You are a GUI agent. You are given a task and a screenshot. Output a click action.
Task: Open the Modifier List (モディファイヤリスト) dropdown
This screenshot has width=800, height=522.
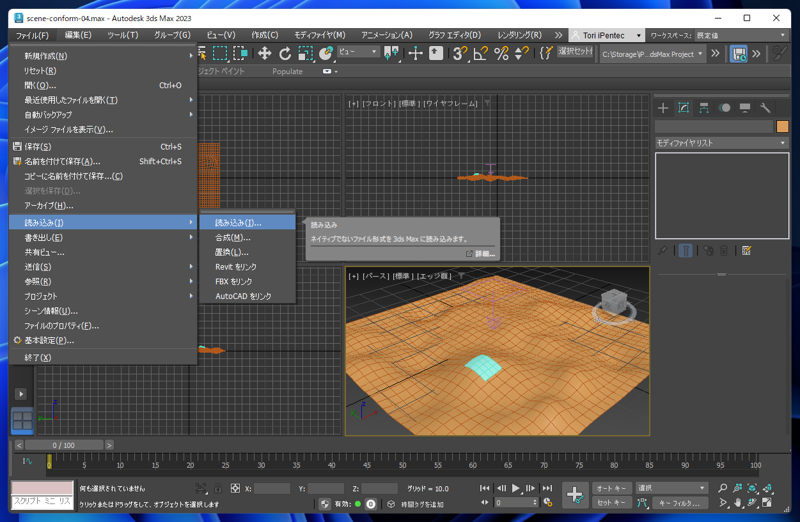coord(721,143)
